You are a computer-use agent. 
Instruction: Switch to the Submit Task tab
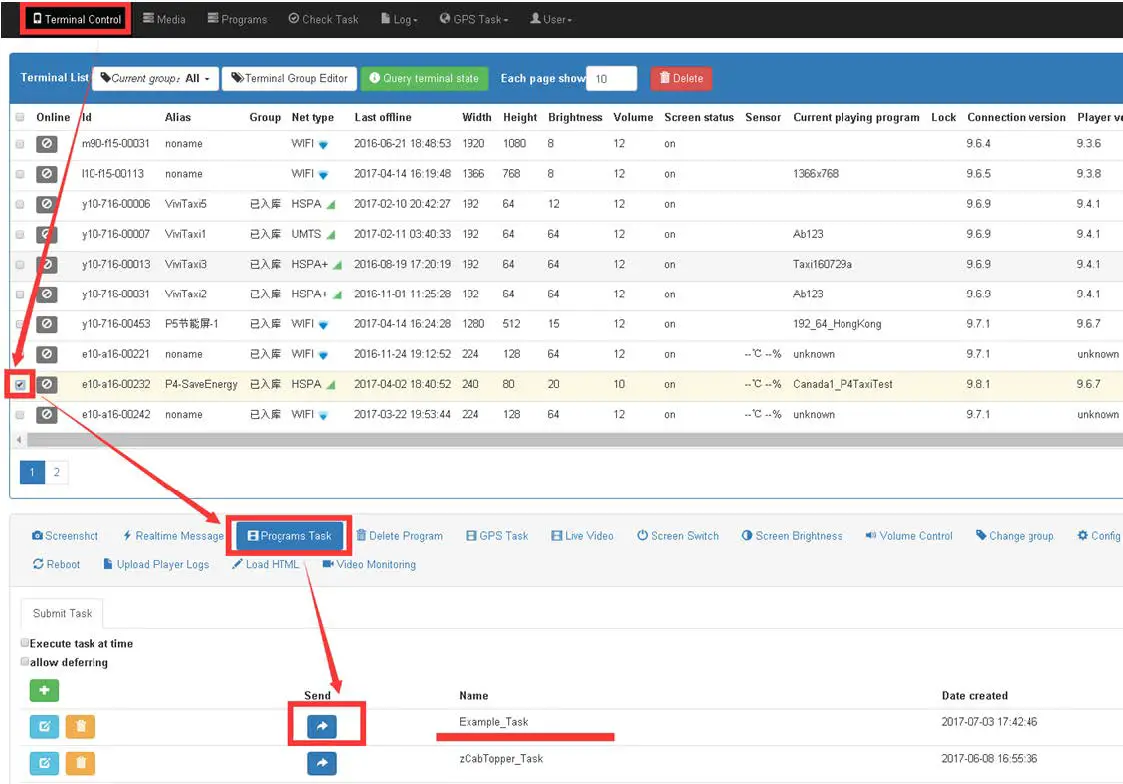[62, 613]
